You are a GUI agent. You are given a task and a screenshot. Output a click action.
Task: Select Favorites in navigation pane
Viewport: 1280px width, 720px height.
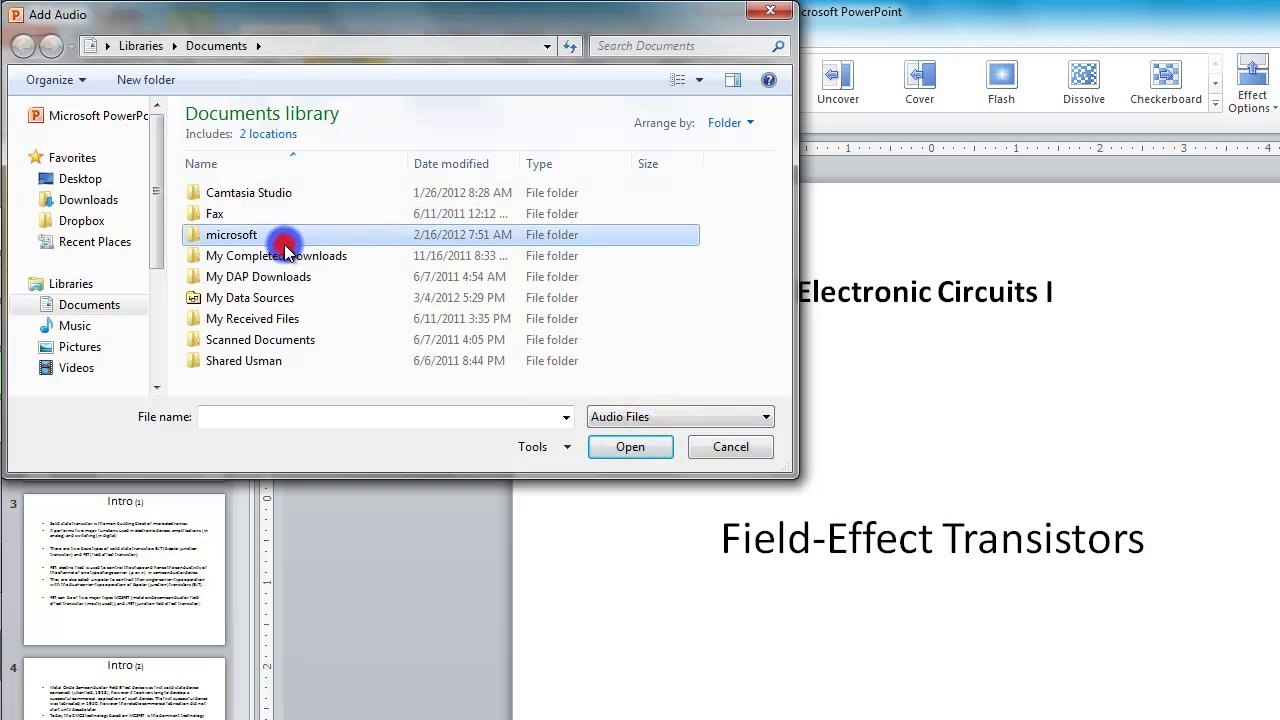72,158
